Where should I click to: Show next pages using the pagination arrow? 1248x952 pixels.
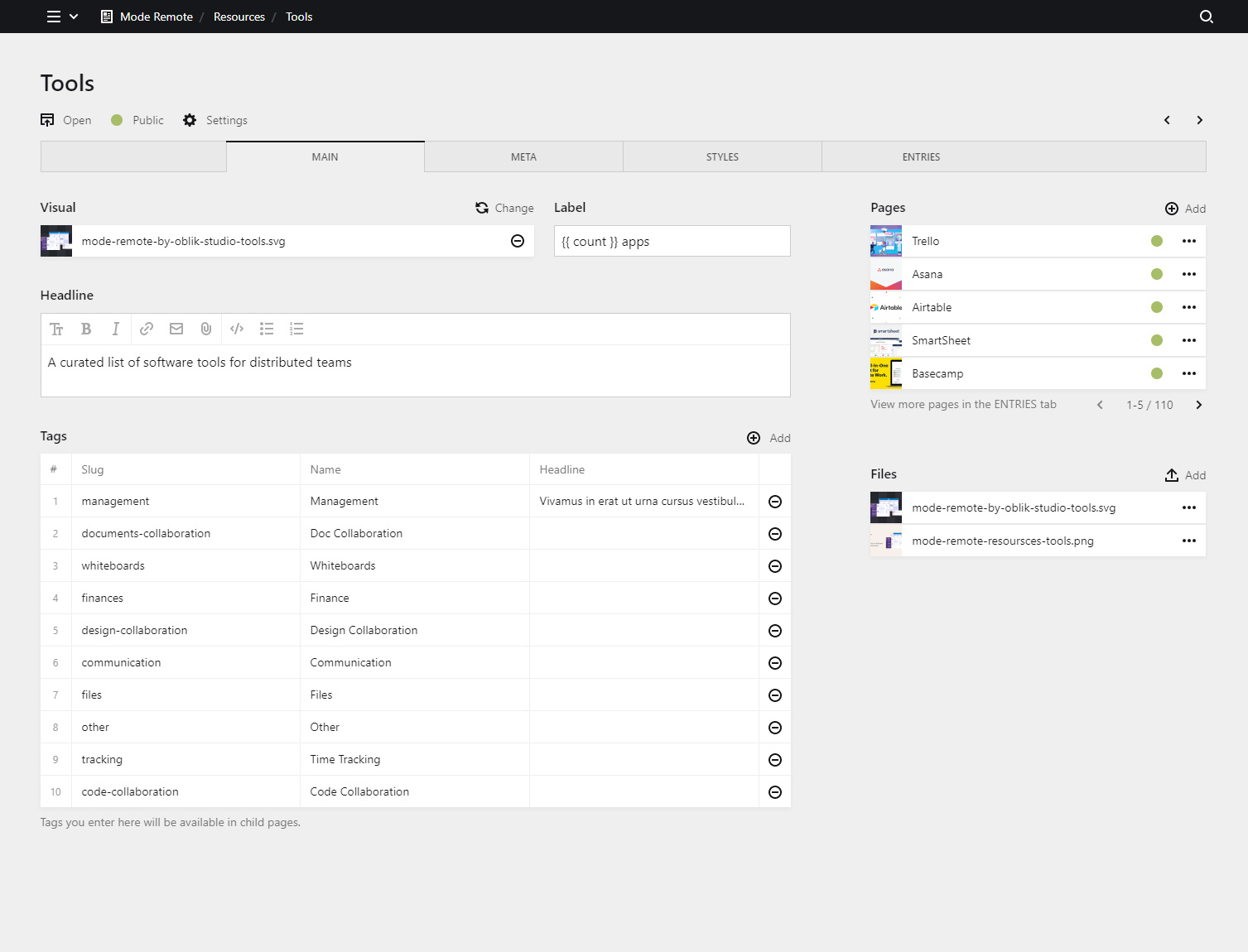pos(1198,405)
